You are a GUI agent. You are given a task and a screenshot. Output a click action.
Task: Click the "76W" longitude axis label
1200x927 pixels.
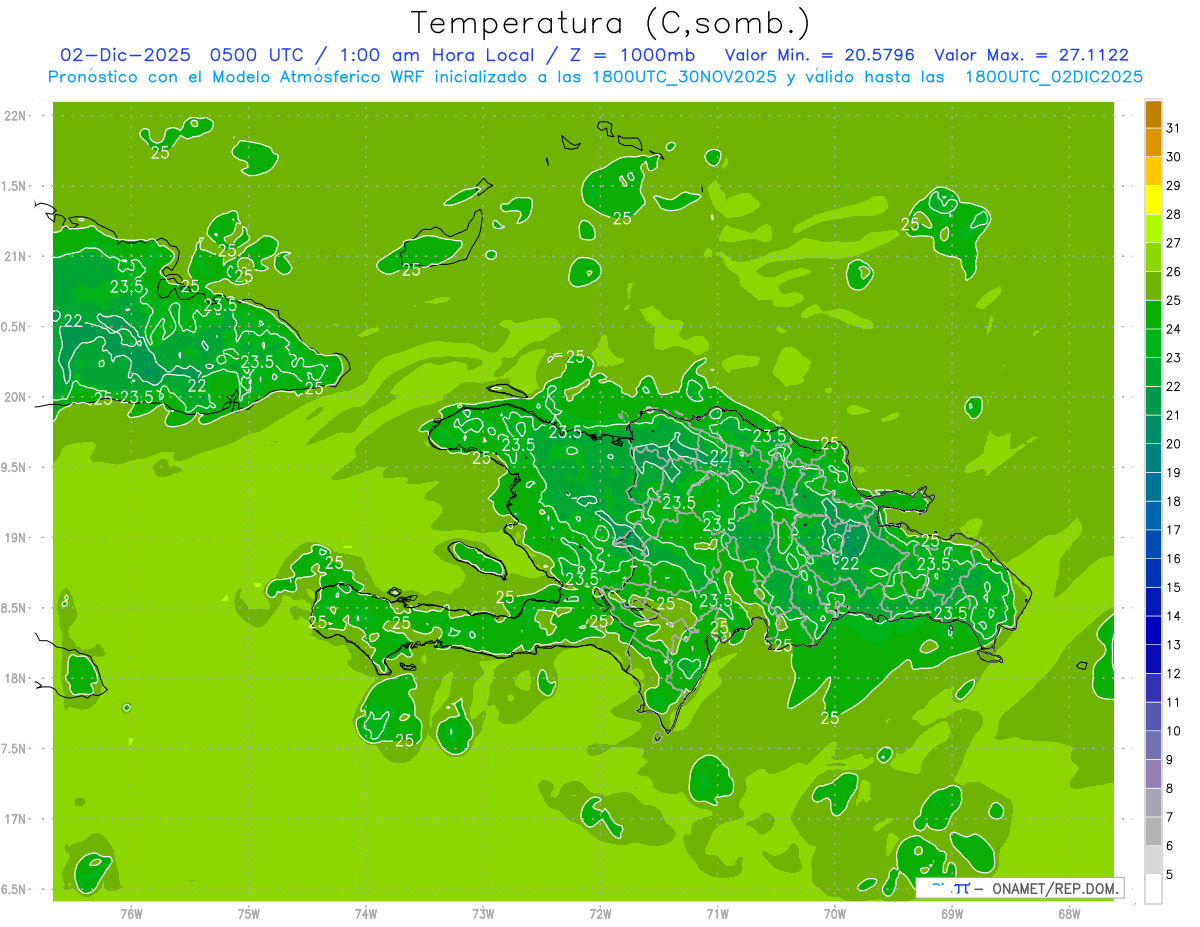[132, 914]
